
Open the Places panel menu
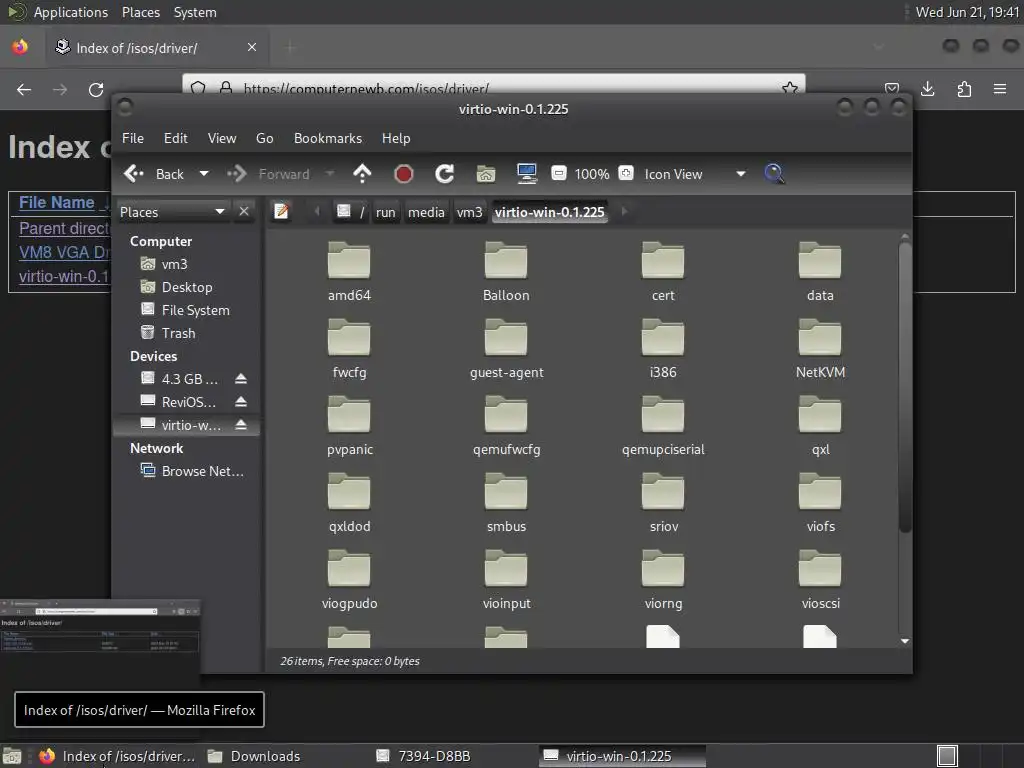point(140,12)
